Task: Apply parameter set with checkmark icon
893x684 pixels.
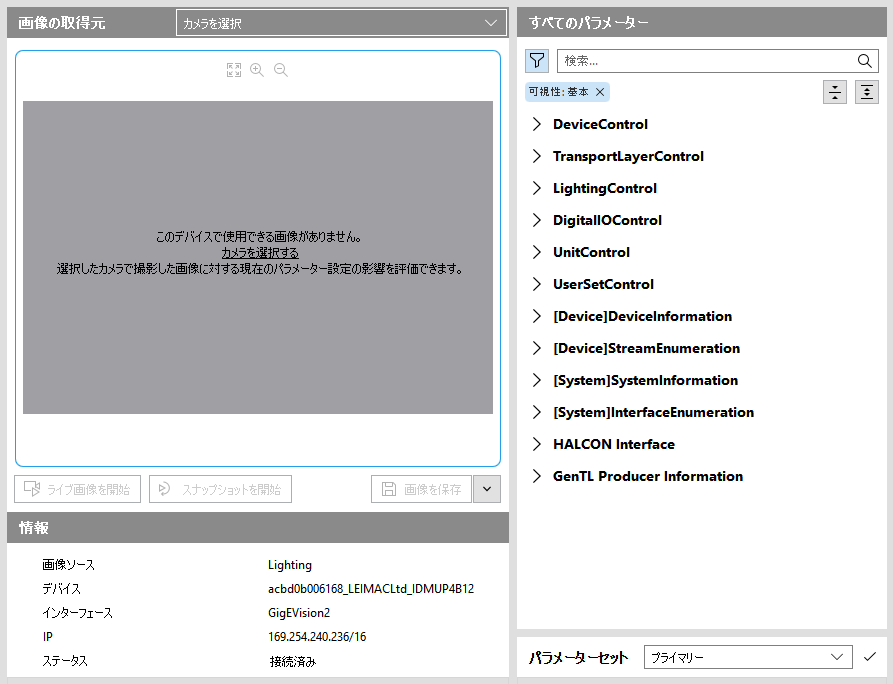Action: click(x=870, y=657)
